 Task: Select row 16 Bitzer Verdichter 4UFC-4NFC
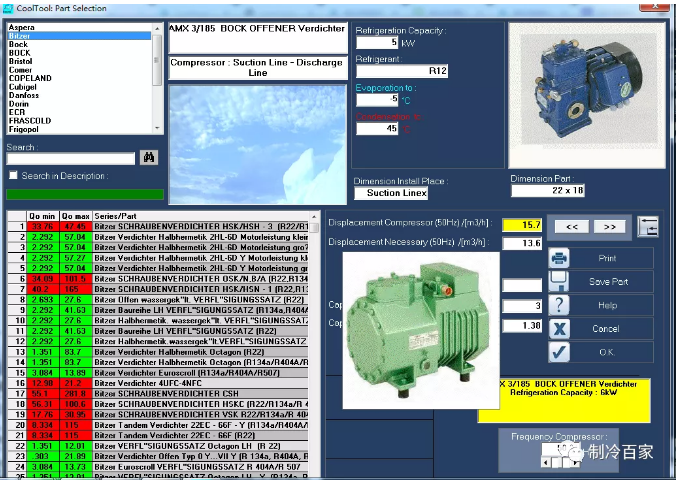(x=158, y=383)
